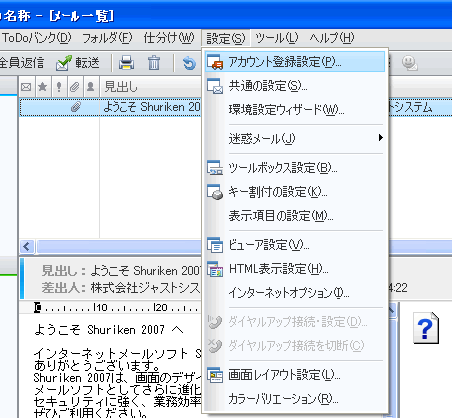452x418 pixels.
Task: Click the smiley face toolbar icon
Action: click(x=409, y=63)
